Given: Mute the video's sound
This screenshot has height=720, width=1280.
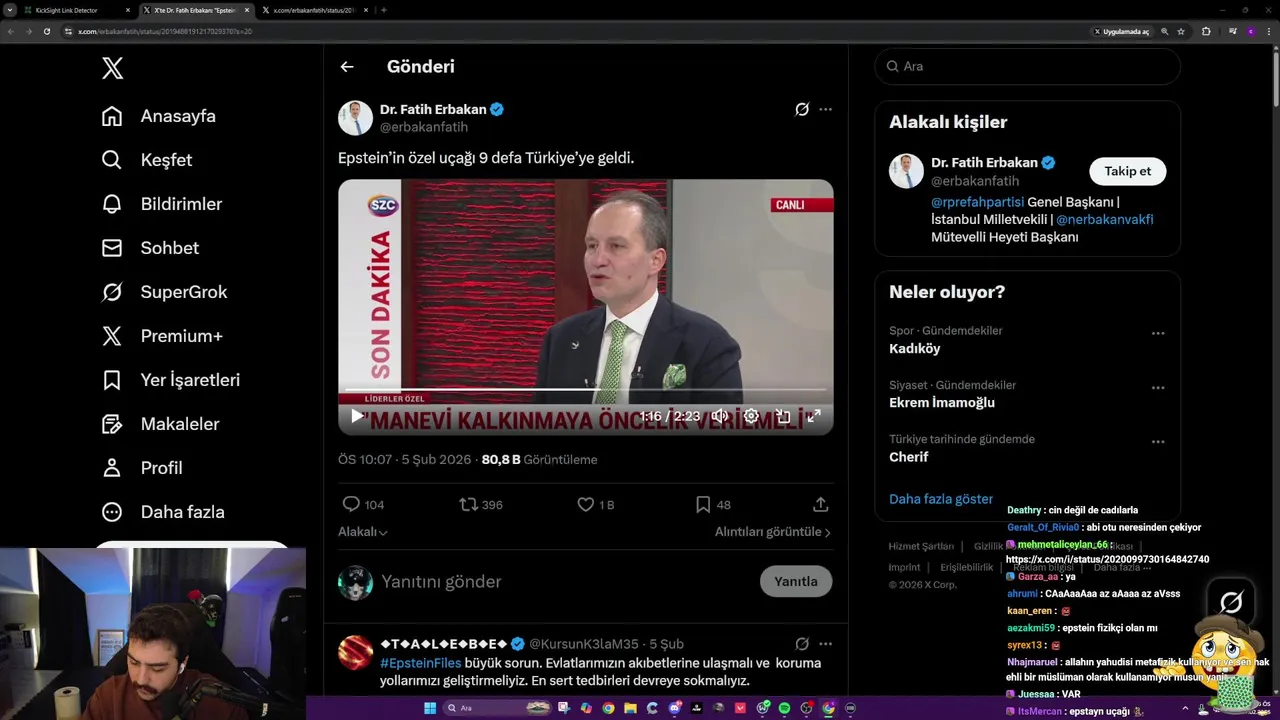Looking at the screenshot, I should point(719,416).
